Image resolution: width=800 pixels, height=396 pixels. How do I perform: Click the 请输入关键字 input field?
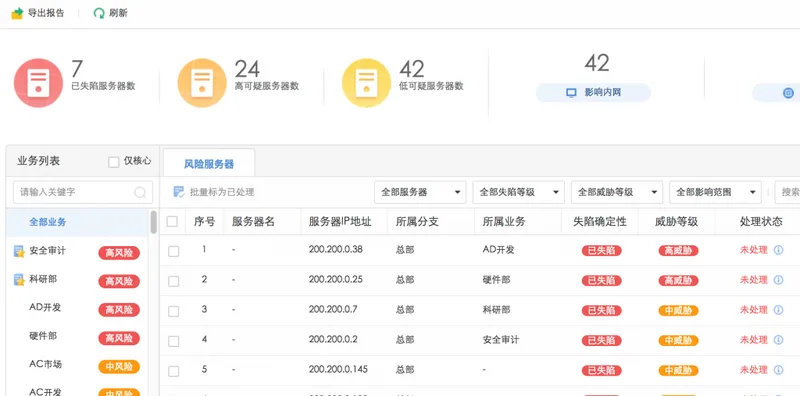[83, 192]
